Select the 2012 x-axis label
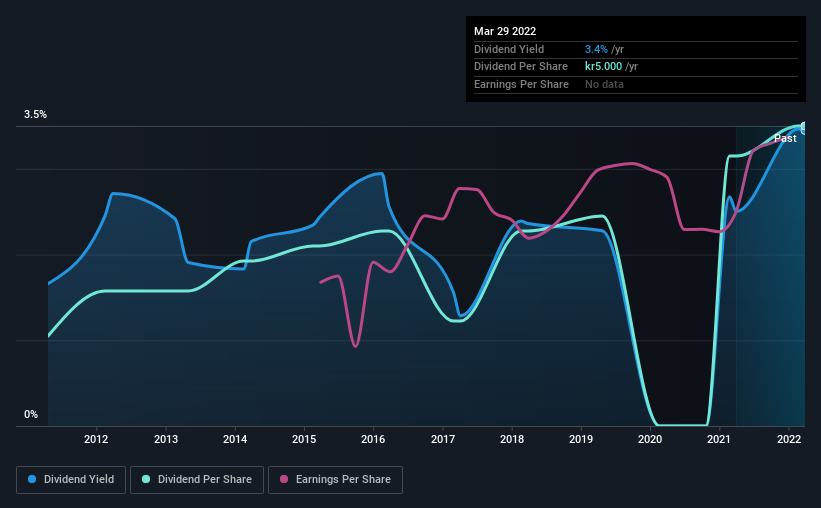 [96, 439]
